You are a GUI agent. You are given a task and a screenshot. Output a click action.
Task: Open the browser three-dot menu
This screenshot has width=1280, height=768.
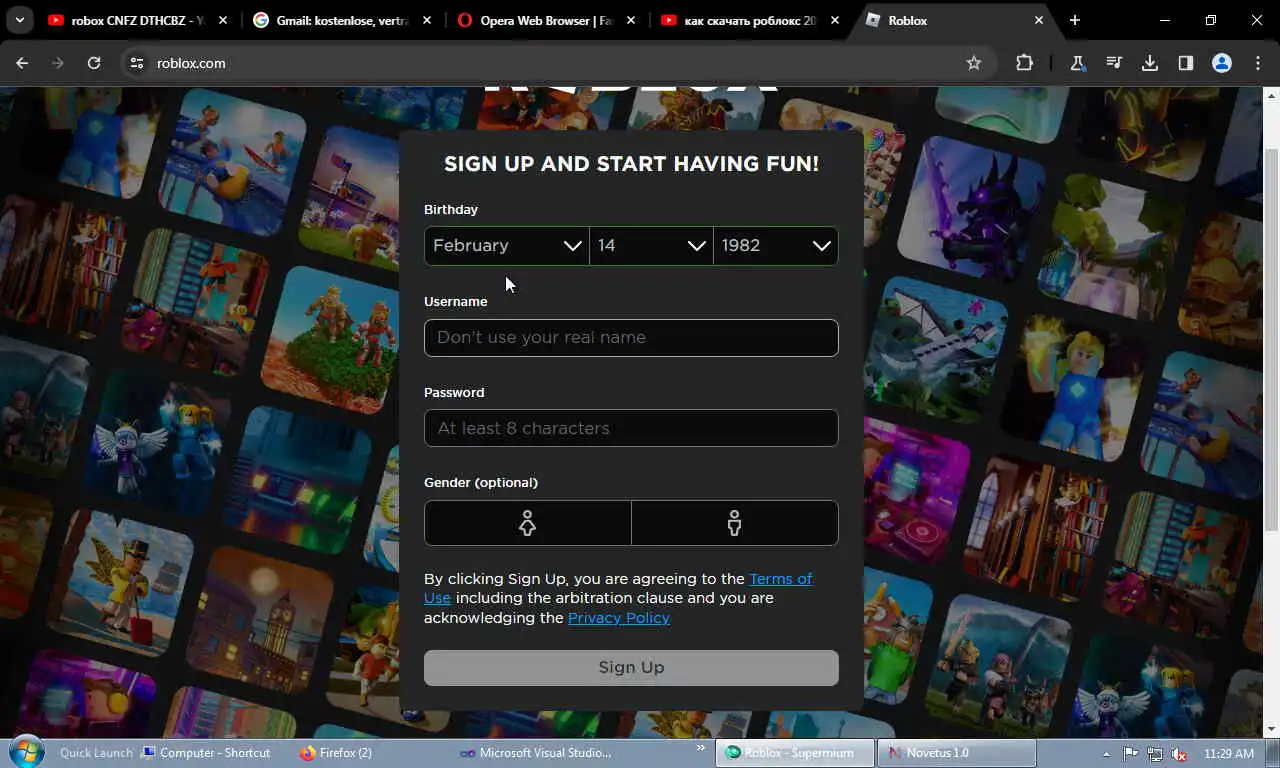coord(1258,63)
